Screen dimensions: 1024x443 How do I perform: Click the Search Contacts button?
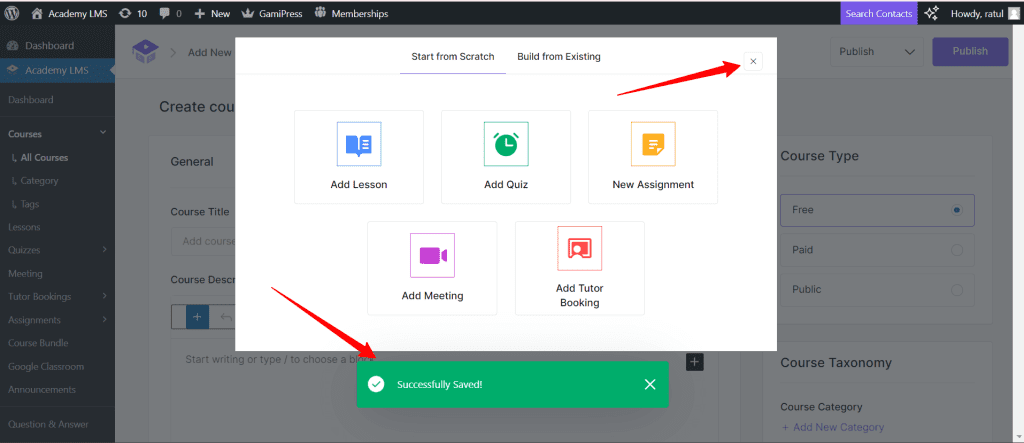pyautogui.click(x=878, y=14)
